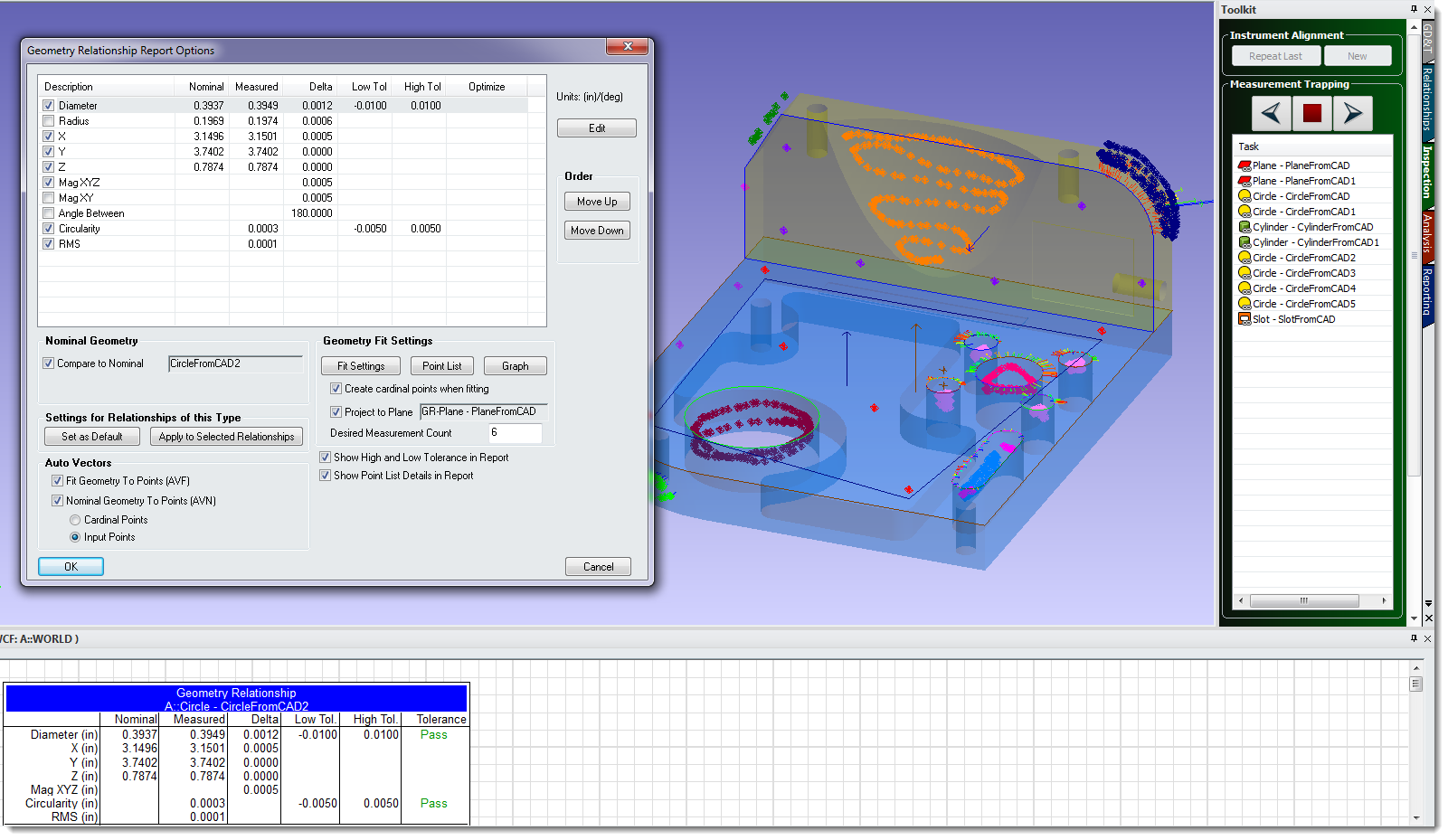This screenshot has width=1448, height=840.
Task: Click the Circle - CircleFromCAD3 task icon
Action: point(1245,273)
